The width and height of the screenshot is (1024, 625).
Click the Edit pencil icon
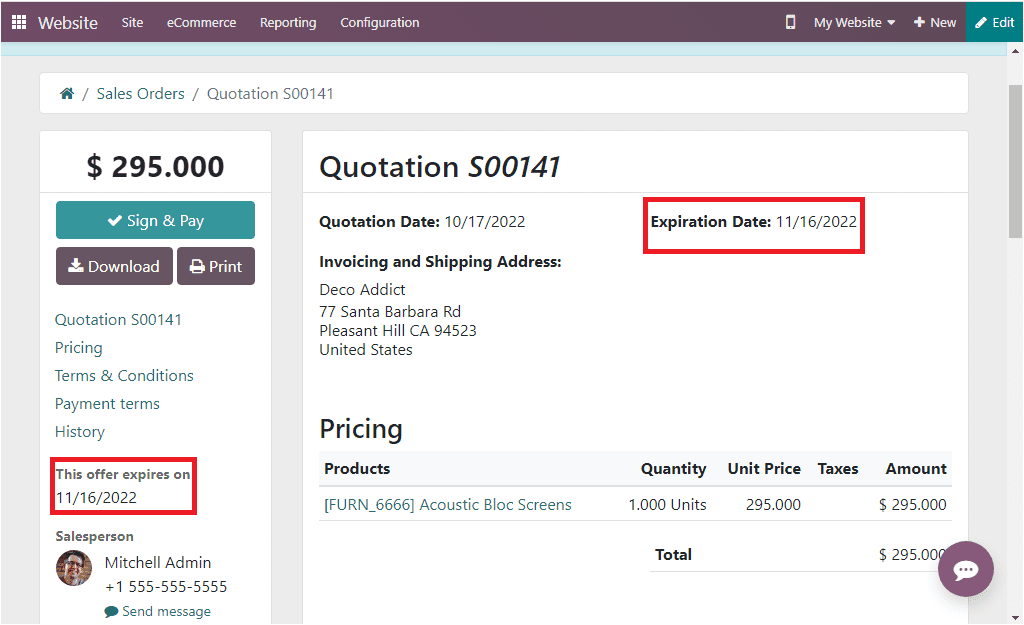983,21
